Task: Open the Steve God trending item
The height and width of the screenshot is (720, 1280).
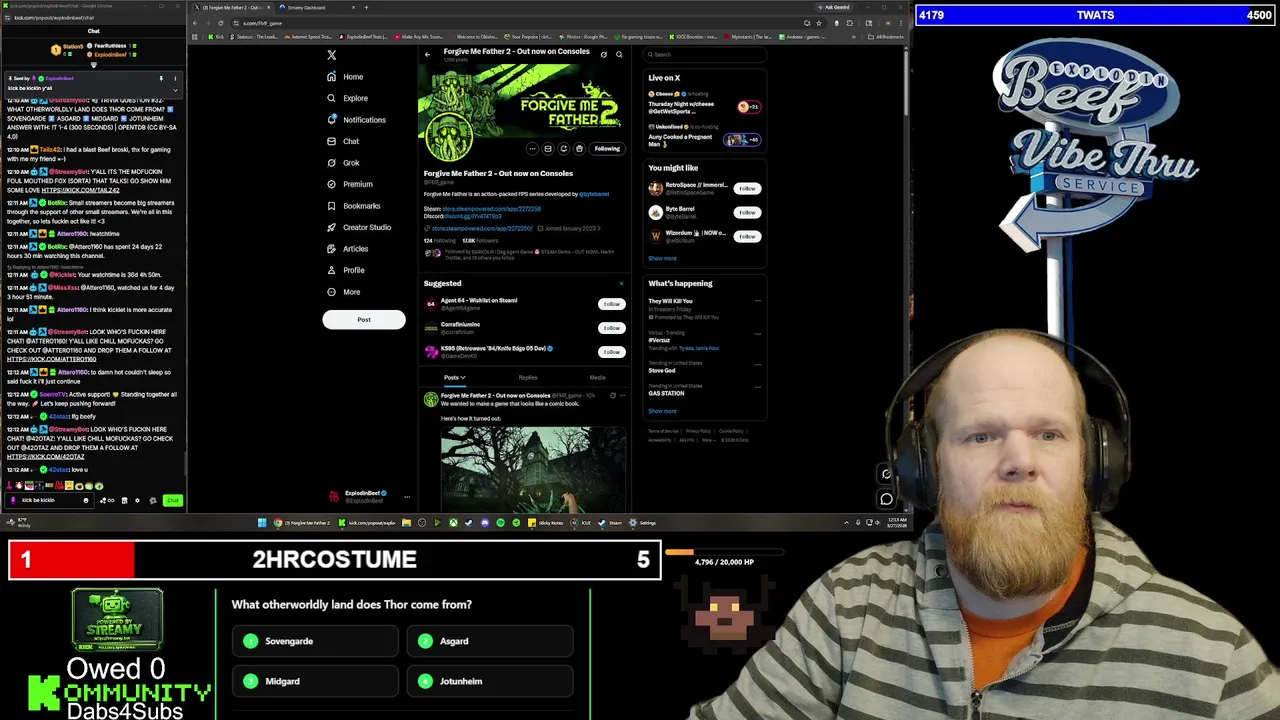Action: pos(661,371)
